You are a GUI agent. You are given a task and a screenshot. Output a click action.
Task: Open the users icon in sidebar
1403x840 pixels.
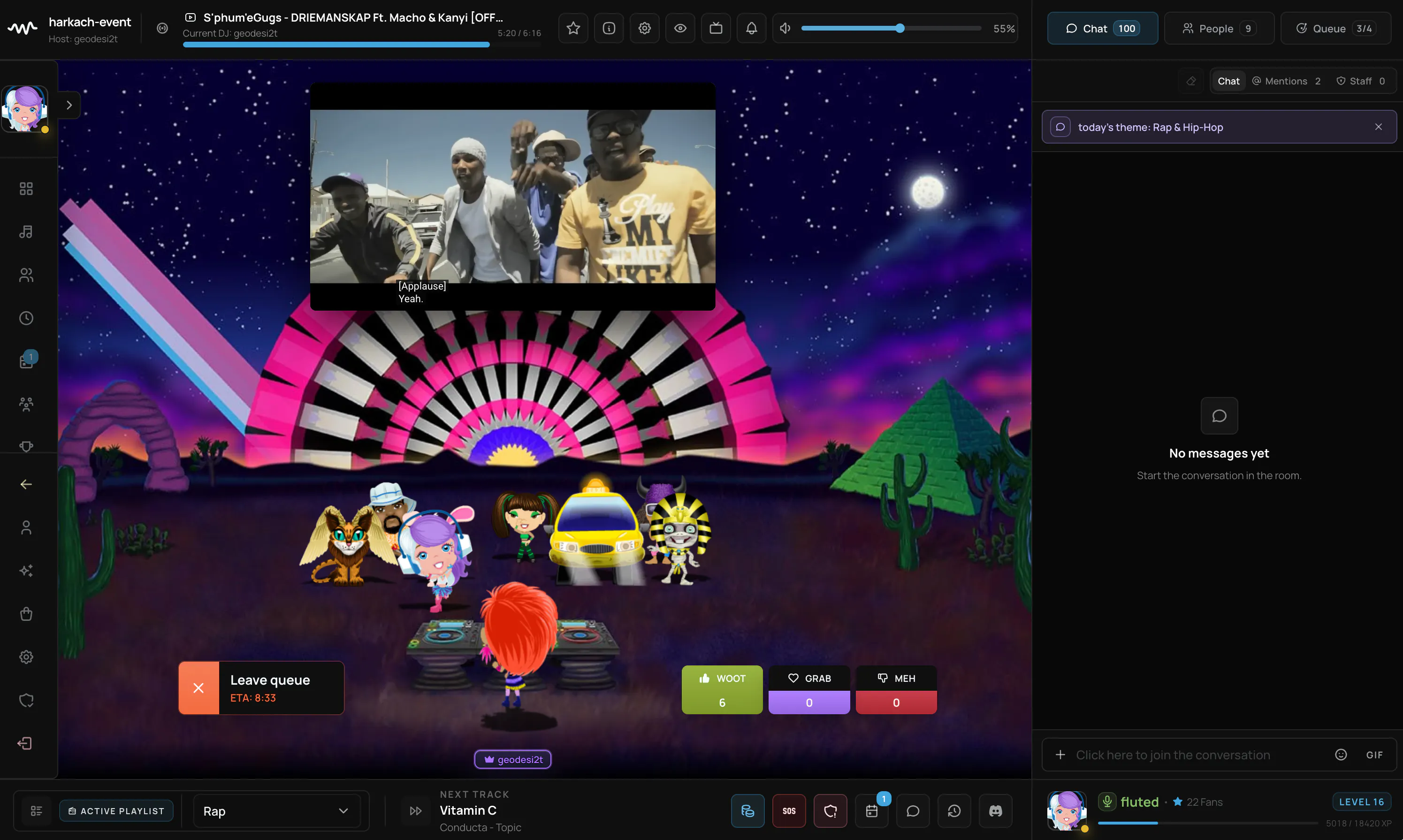click(26, 275)
